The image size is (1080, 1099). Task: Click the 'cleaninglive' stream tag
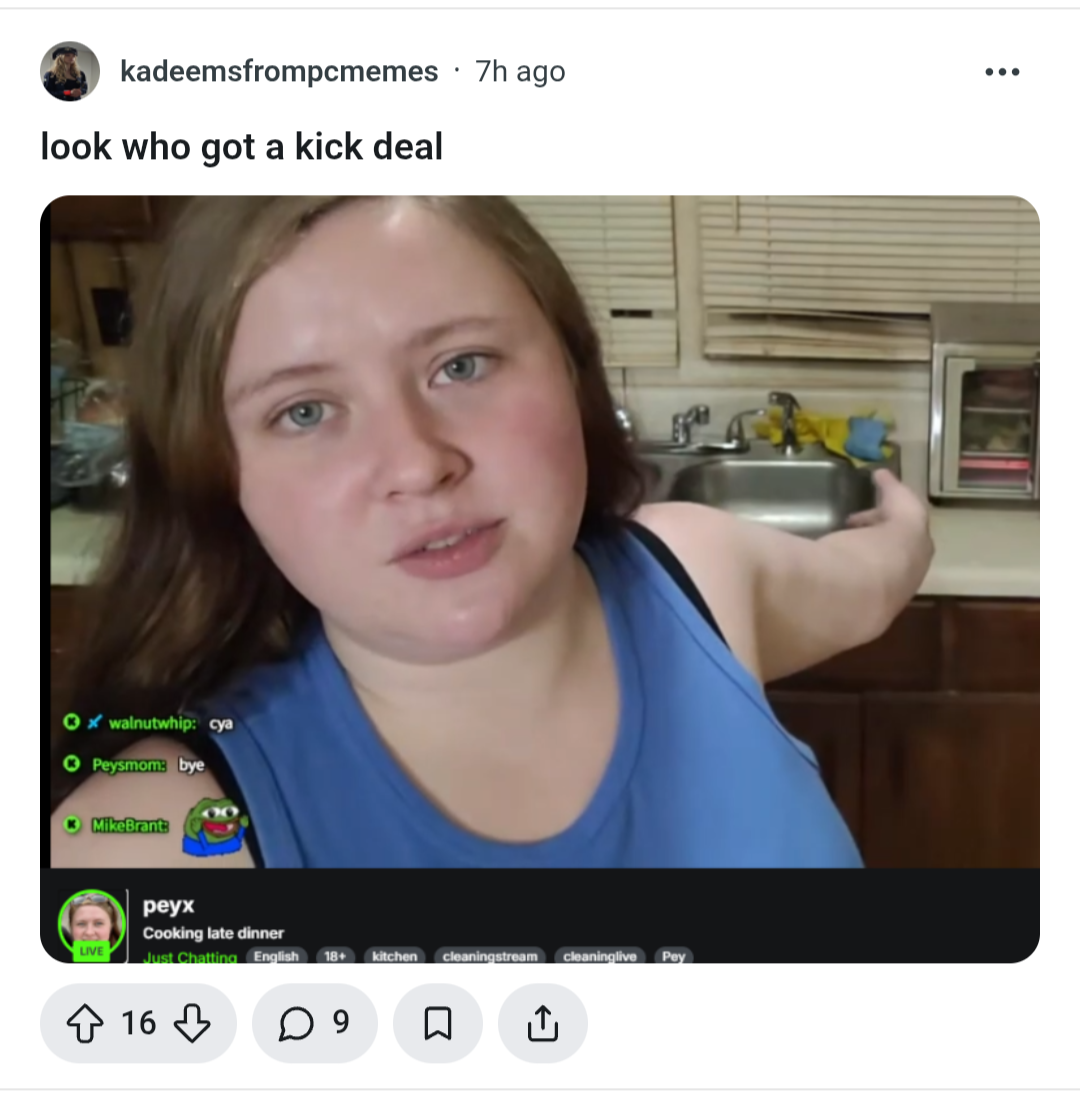(600, 956)
